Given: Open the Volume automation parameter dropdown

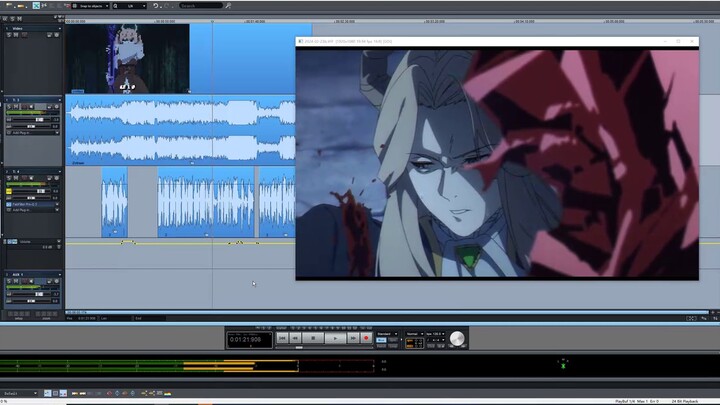Looking at the screenshot, I should pyautogui.click(x=58, y=241).
